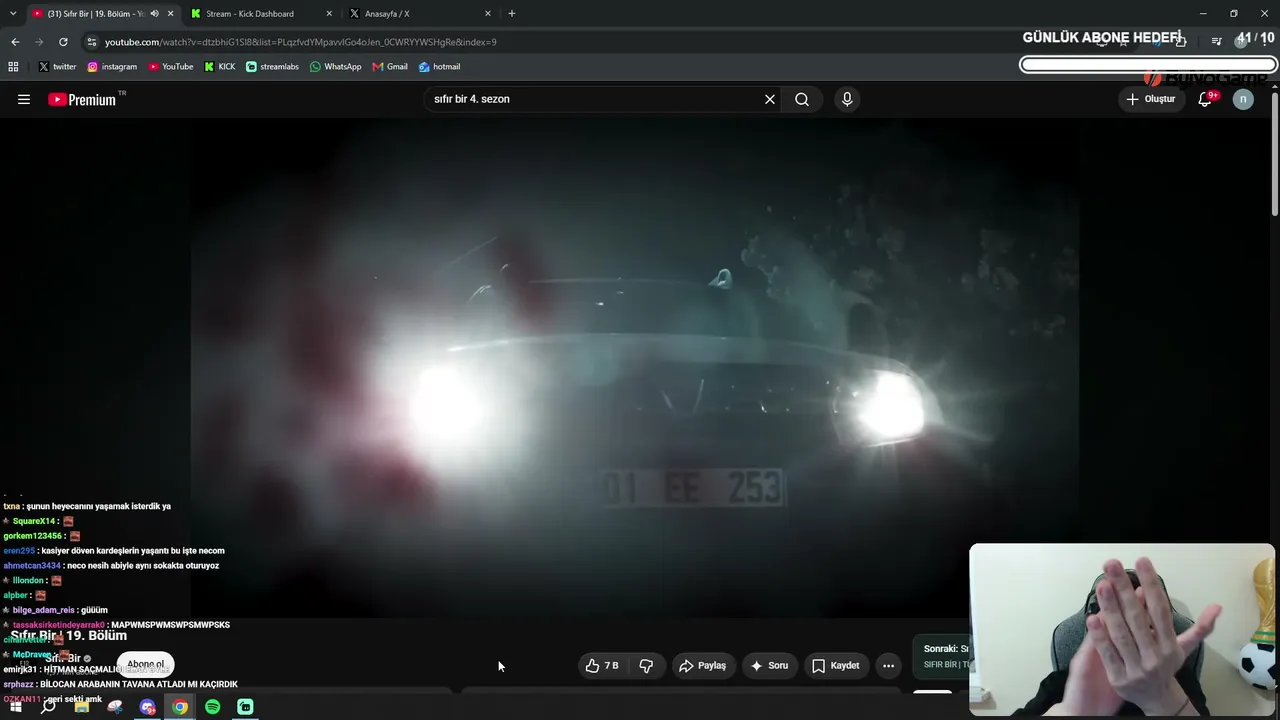Click ahmetcan3434's chat message

point(111,566)
